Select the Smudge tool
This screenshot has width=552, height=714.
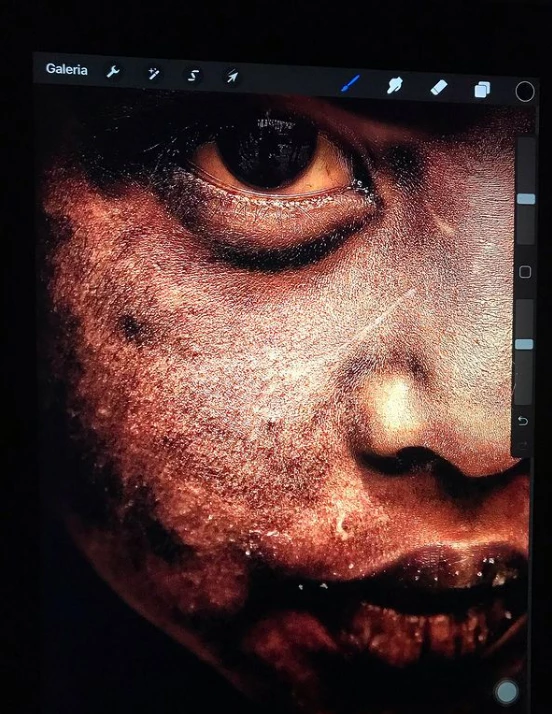(x=394, y=85)
